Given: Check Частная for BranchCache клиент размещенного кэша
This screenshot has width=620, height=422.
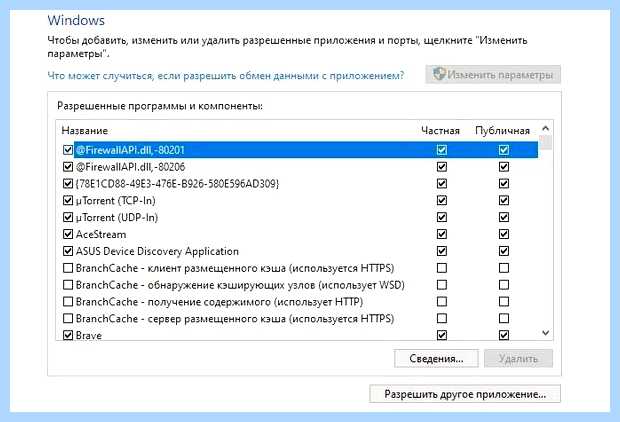Looking at the screenshot, I should point(442,268).
